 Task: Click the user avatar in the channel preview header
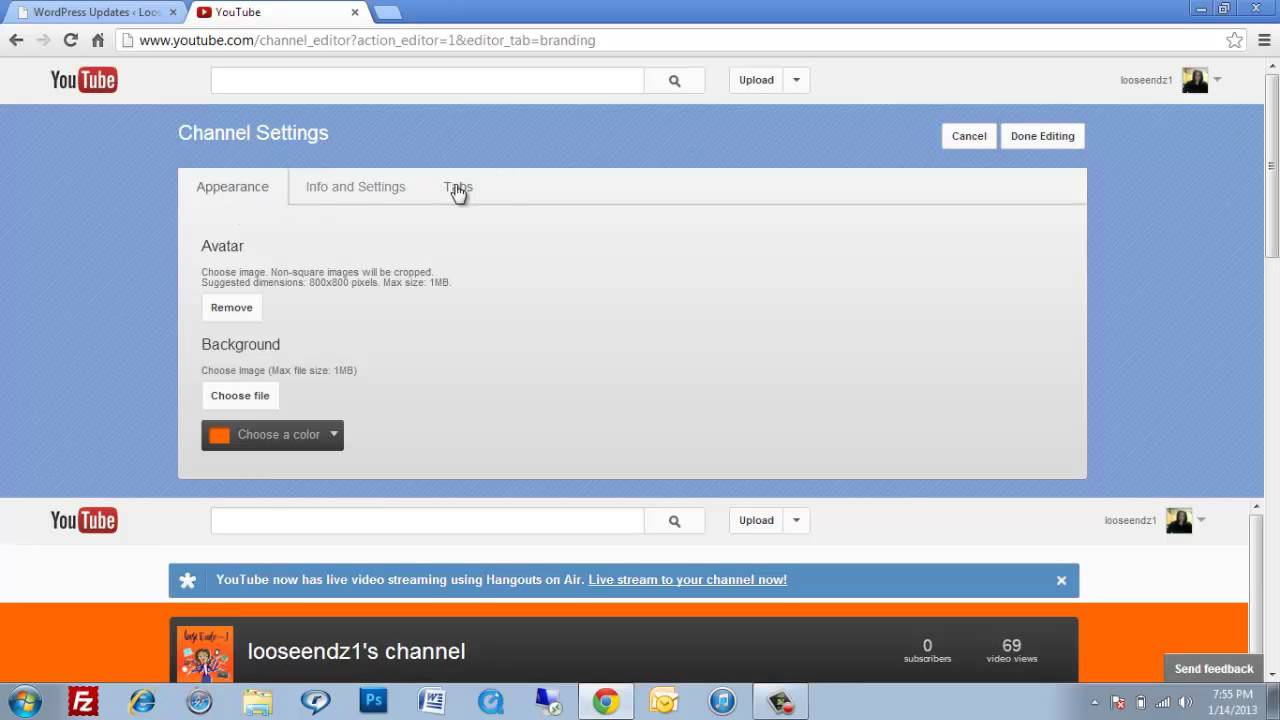(1179, 520)
